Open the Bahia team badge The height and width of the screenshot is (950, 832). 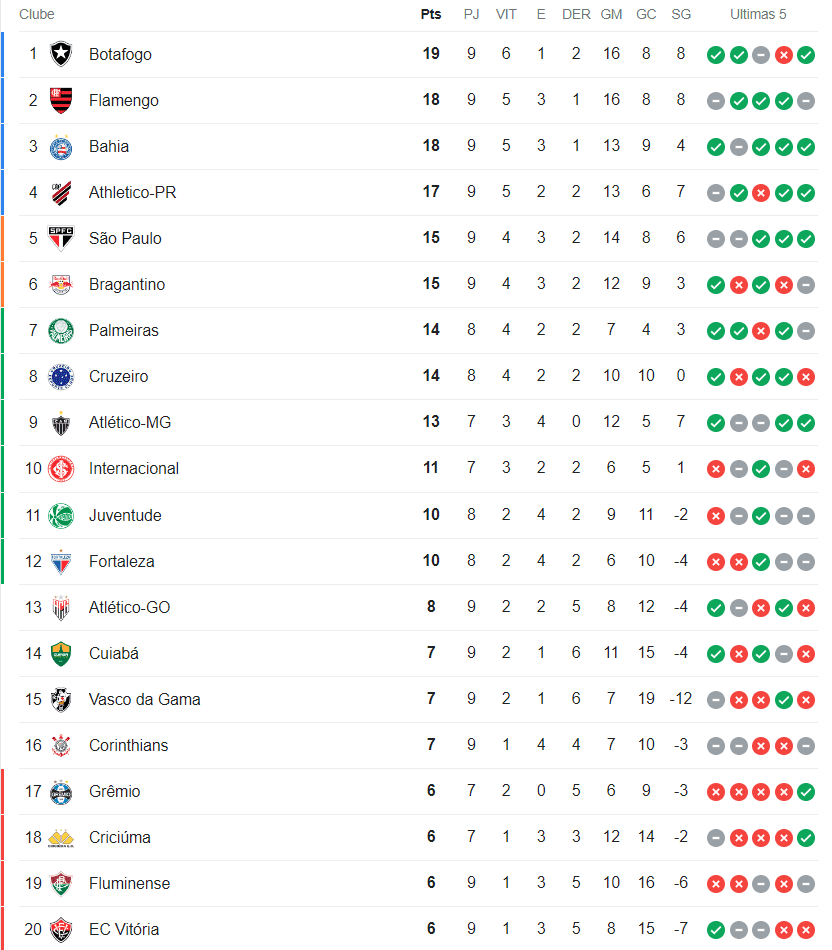[x=61, y=147]
